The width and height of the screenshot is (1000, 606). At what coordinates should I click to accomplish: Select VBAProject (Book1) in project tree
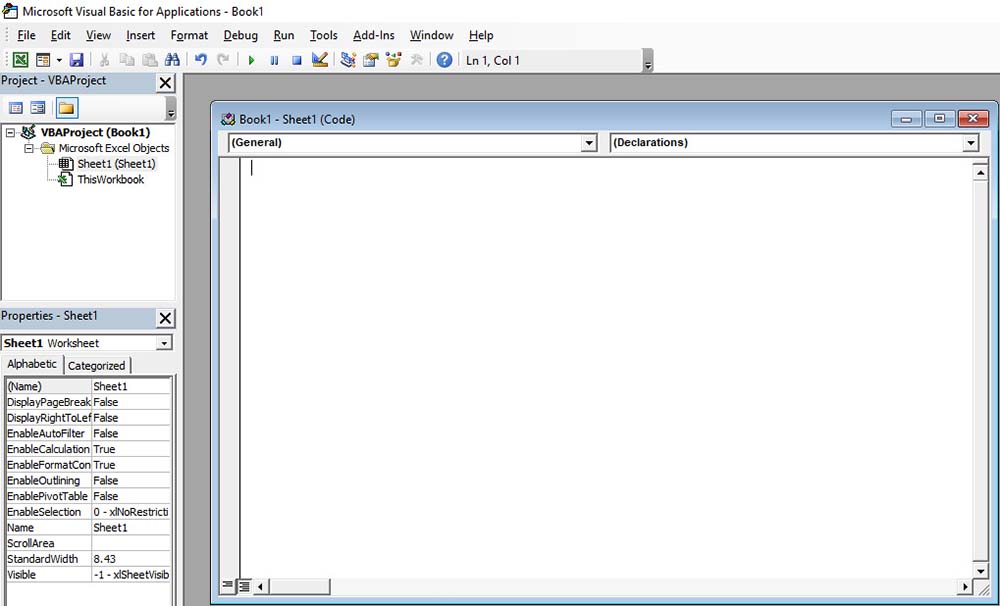[95, 132]
